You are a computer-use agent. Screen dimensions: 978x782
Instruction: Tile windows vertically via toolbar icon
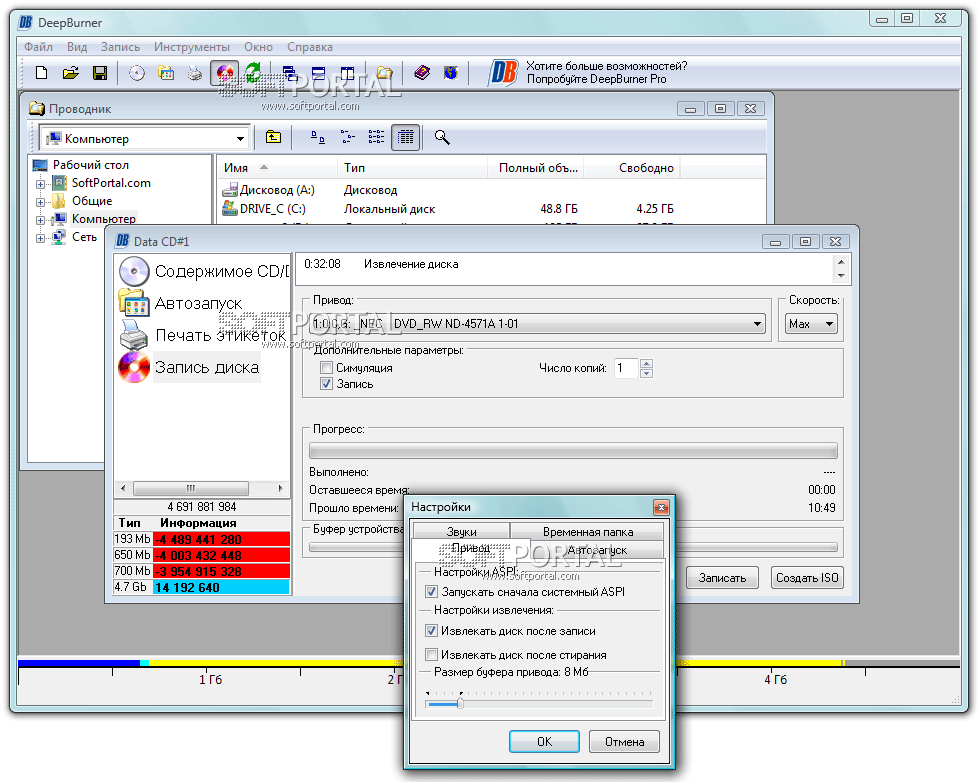tap(347, 73)
